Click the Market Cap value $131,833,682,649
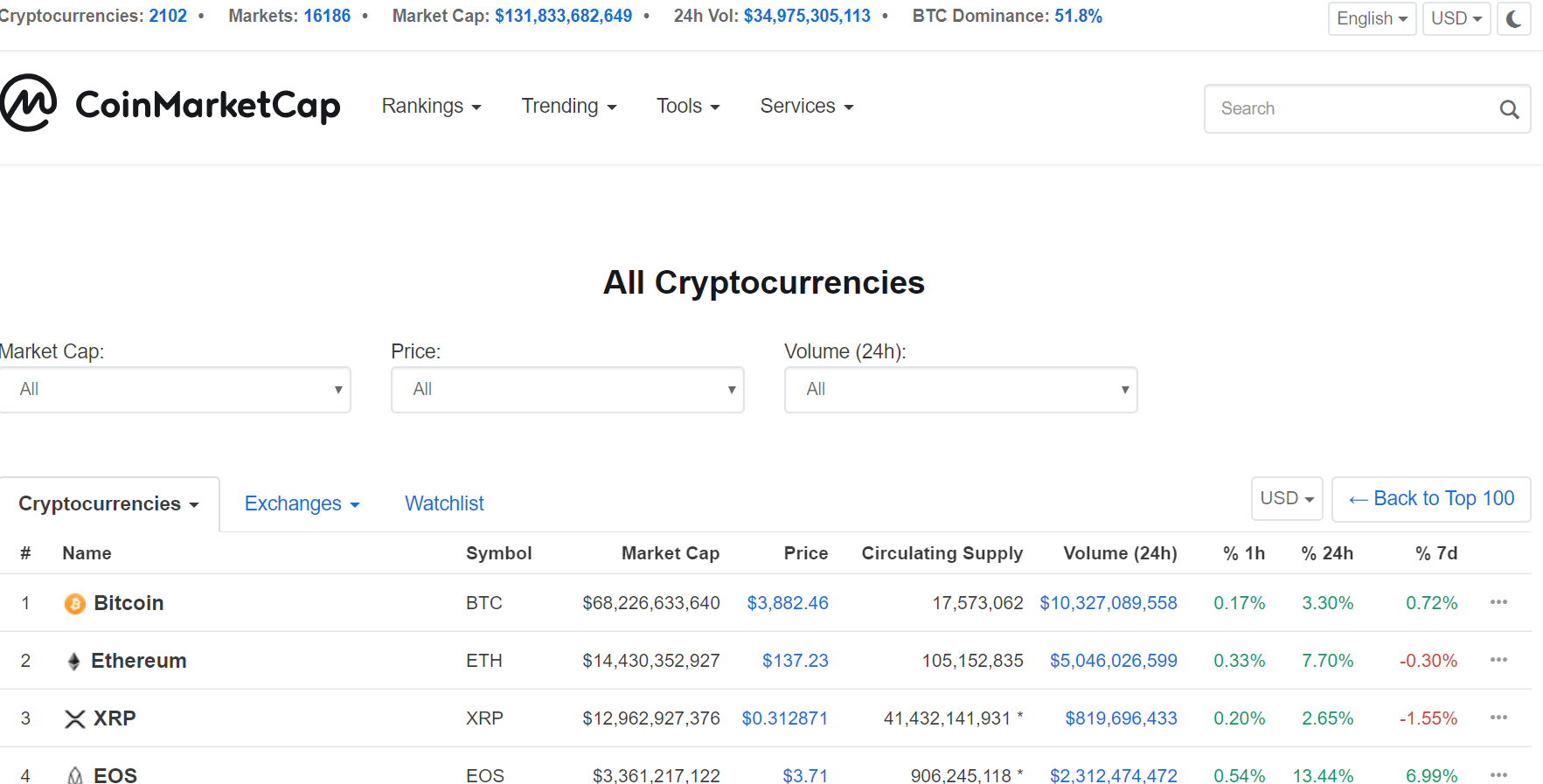Image resolution: width=1543 pixels, height=784 pixels. click(x=563, y=16)
